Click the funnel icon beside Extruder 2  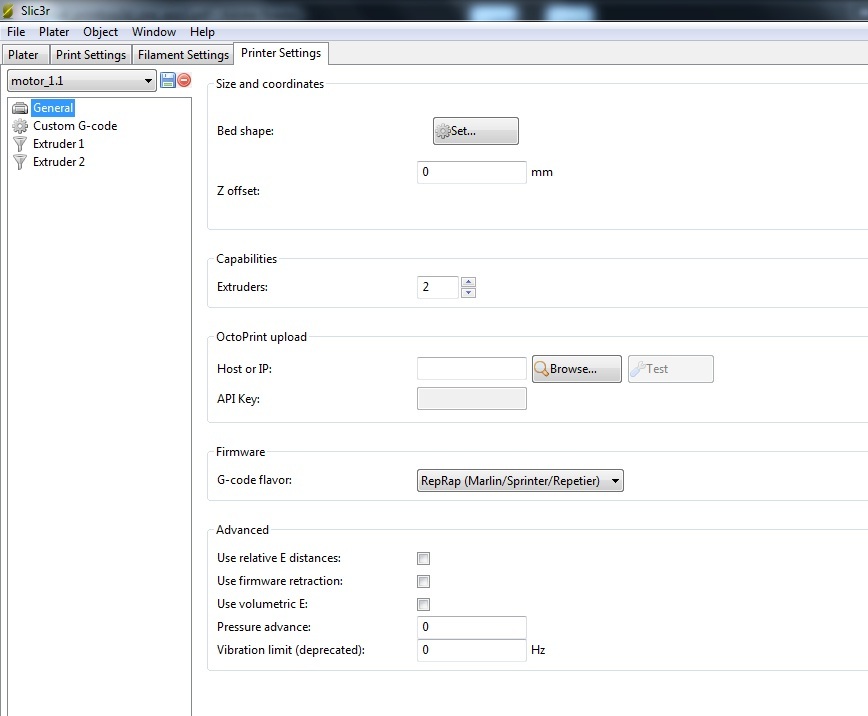pyautogui.click(x=20, y=162)
